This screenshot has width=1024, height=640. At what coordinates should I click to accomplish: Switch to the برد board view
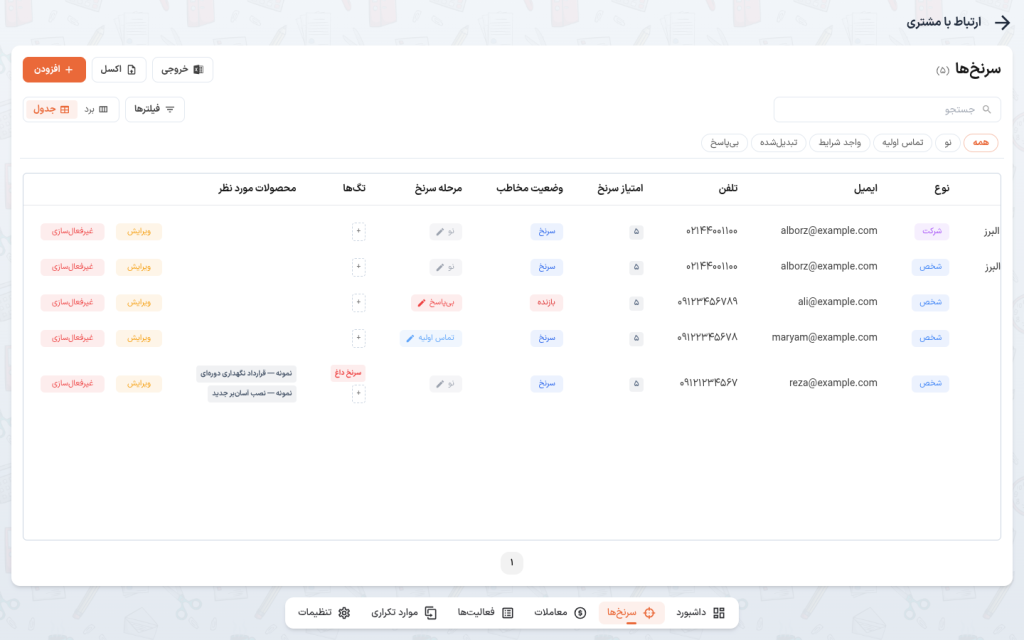click(96, 109)
